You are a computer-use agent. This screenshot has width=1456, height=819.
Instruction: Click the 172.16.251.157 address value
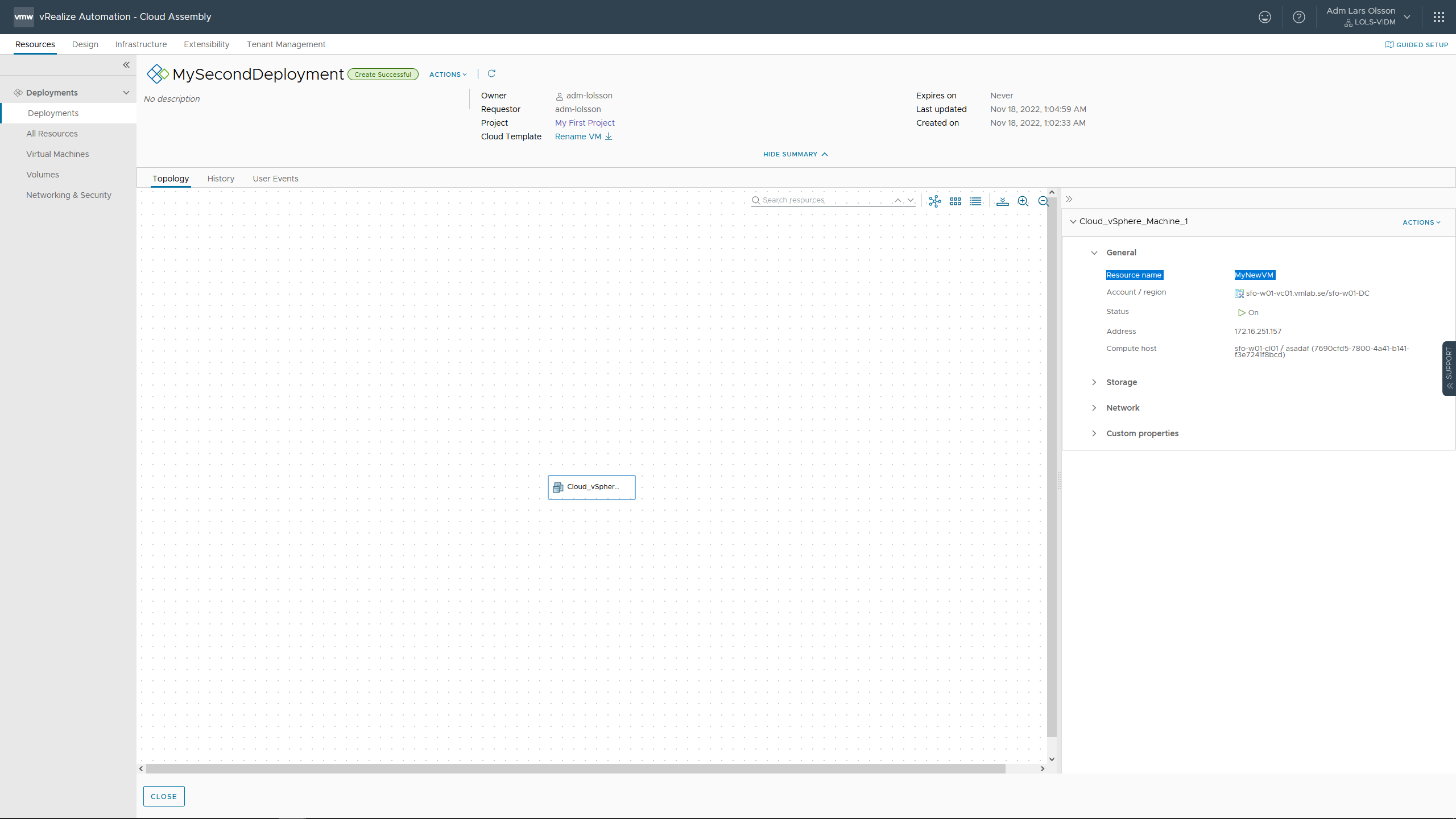tap(1258, 332)
